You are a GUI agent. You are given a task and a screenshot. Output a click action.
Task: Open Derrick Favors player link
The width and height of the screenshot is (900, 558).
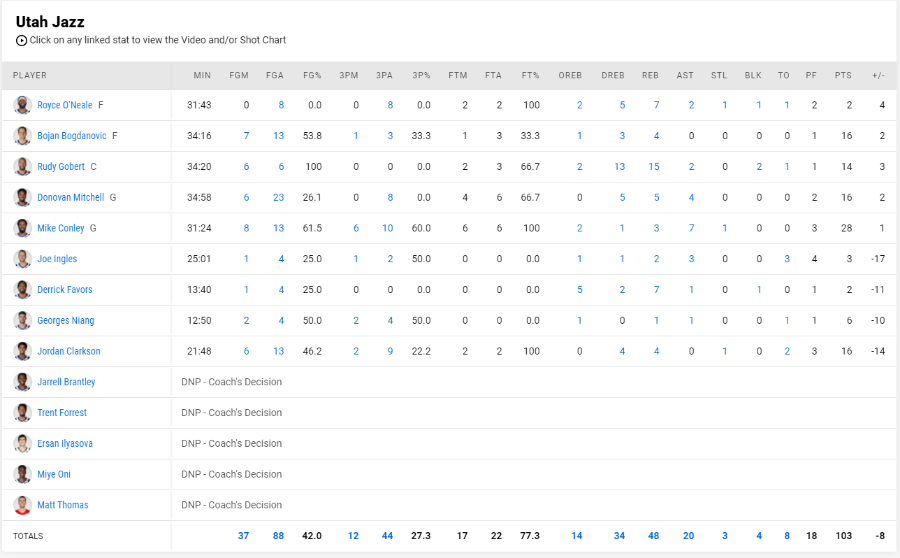coord(65,290)
